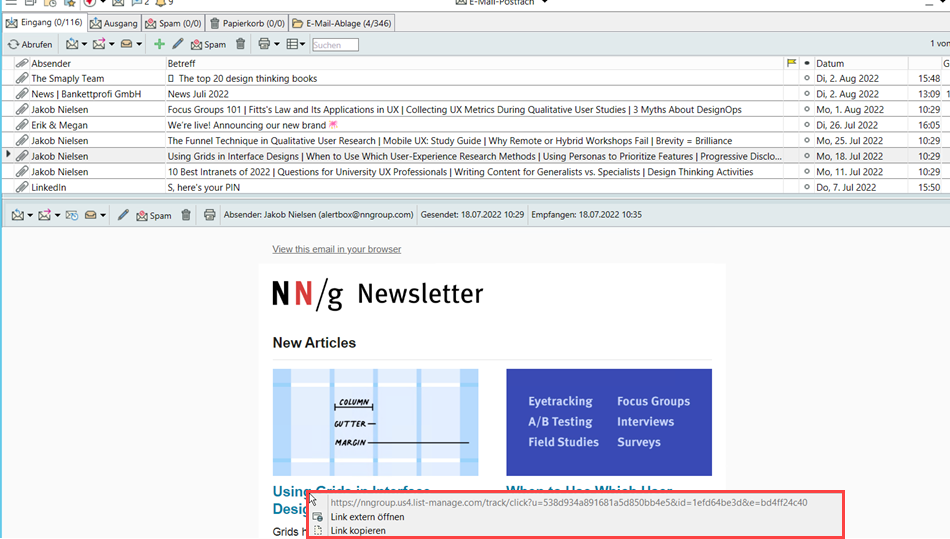Image resolution: width=950 pixels, height=539 pixels.
Task: Click the reply-all icon in the preview toolbar
Action: pos(72,215)
